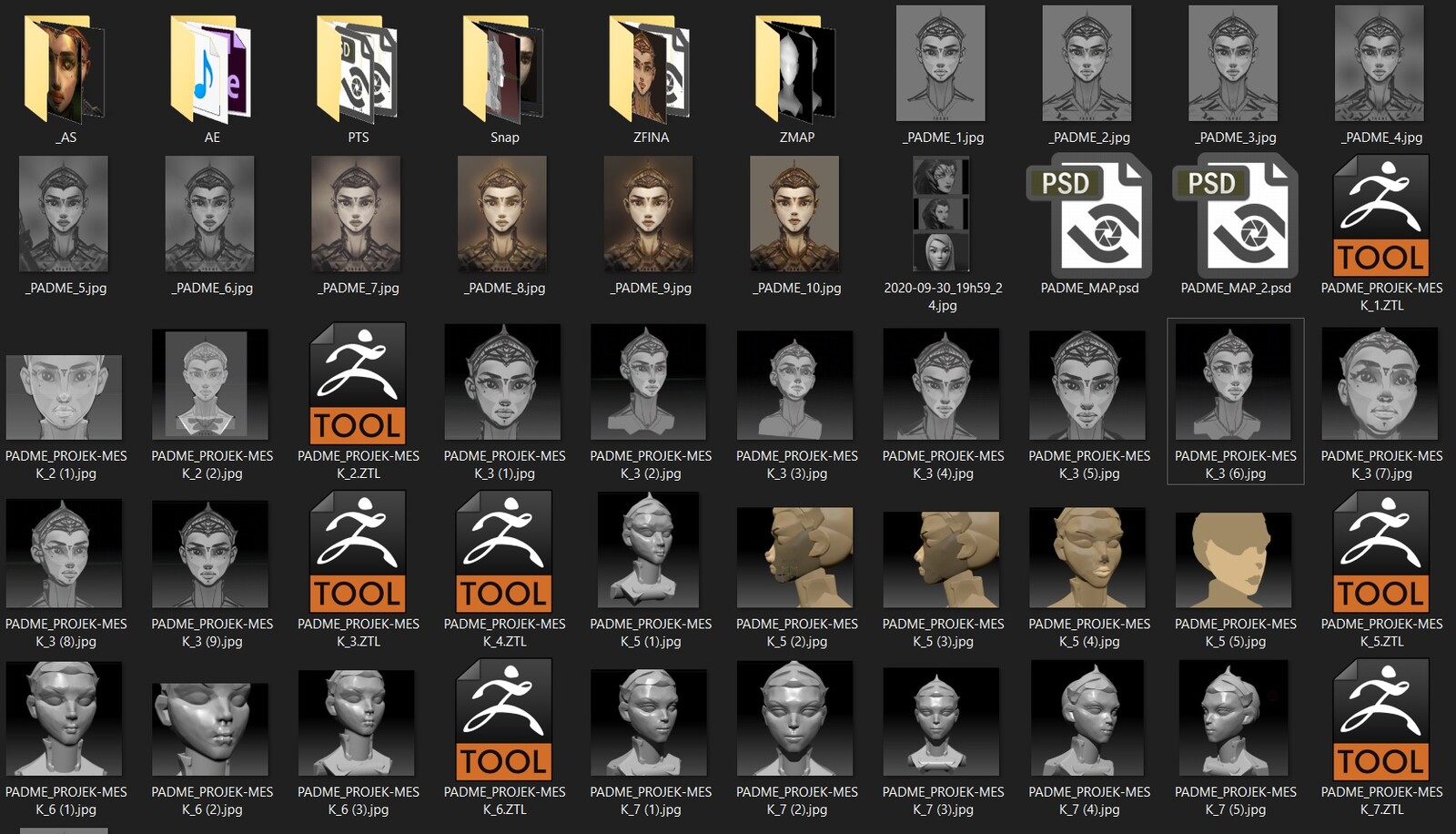The height and width of the screenshot is (834, 1456).
Task: Open the AE folder
Action: coord(211,68)
